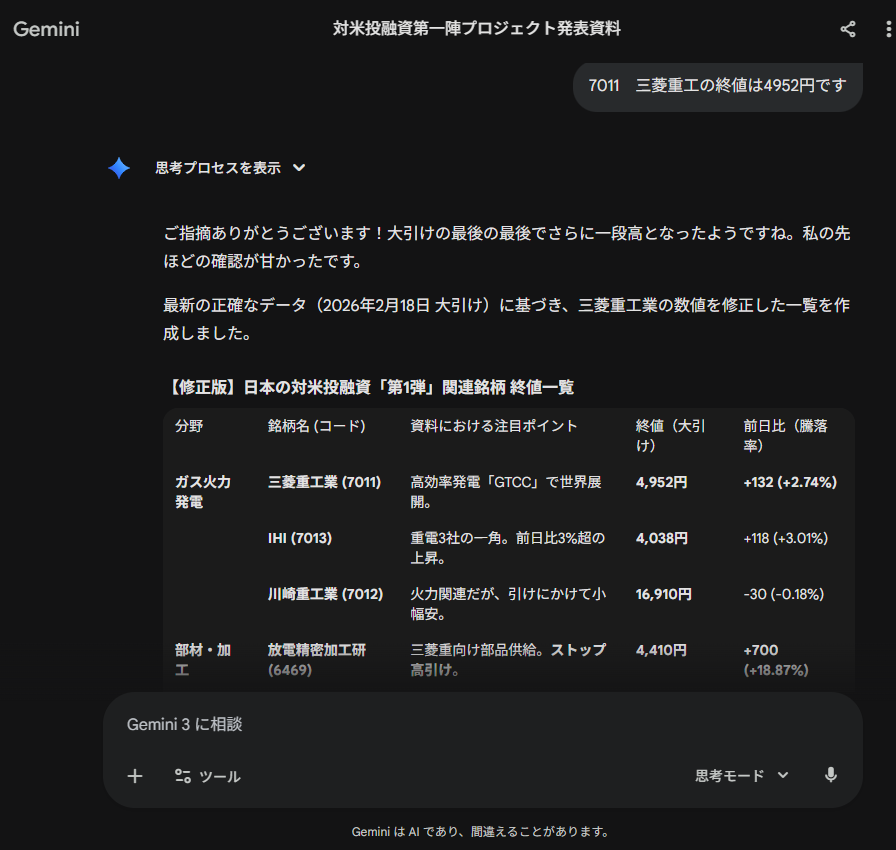Click the change value +118 (+3.01%)
The height and width of the screenshot is (850, 896).
coord(785,538)
